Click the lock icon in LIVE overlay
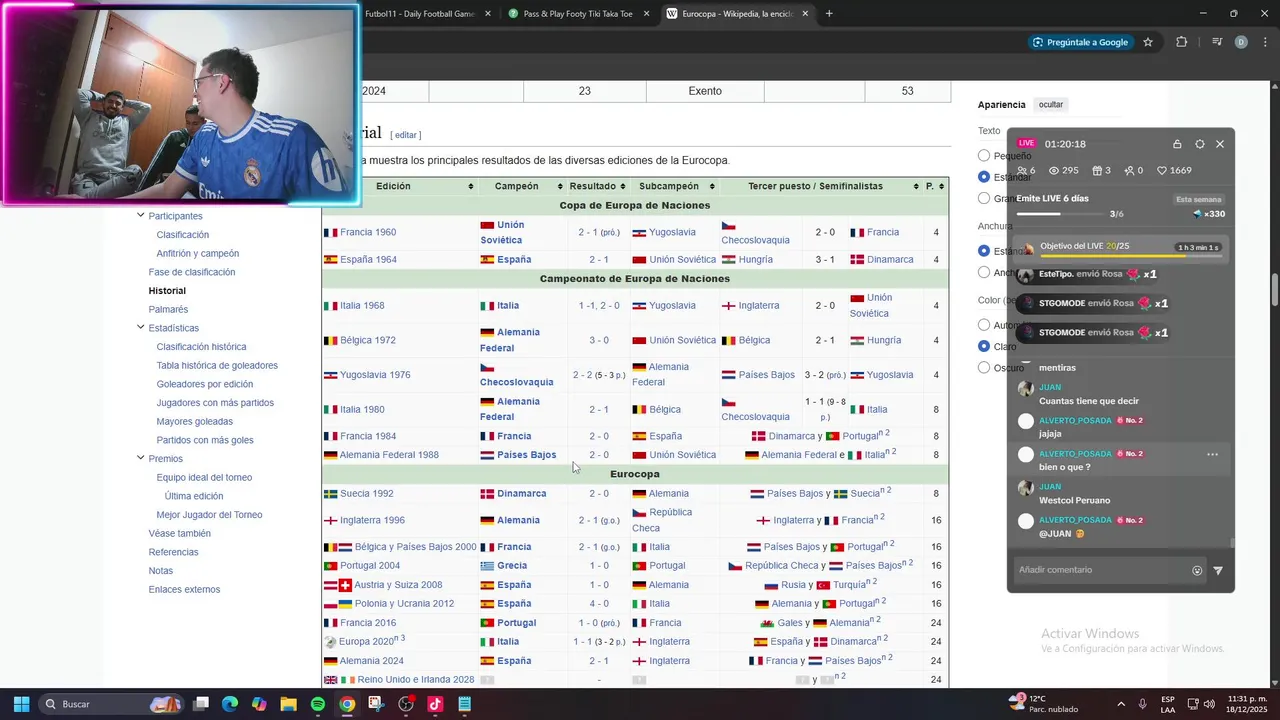The width and height of the screenshot is (1280, 720). click(1177, 144)
